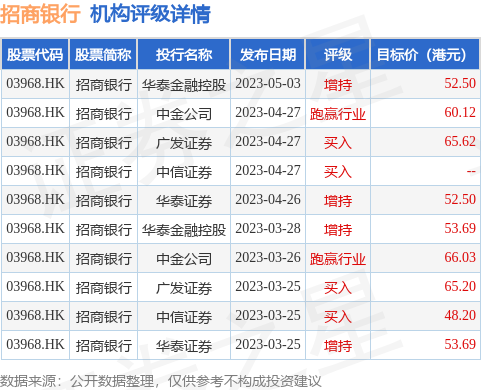Click the 股票代码 column header

(x=35, y=54)
